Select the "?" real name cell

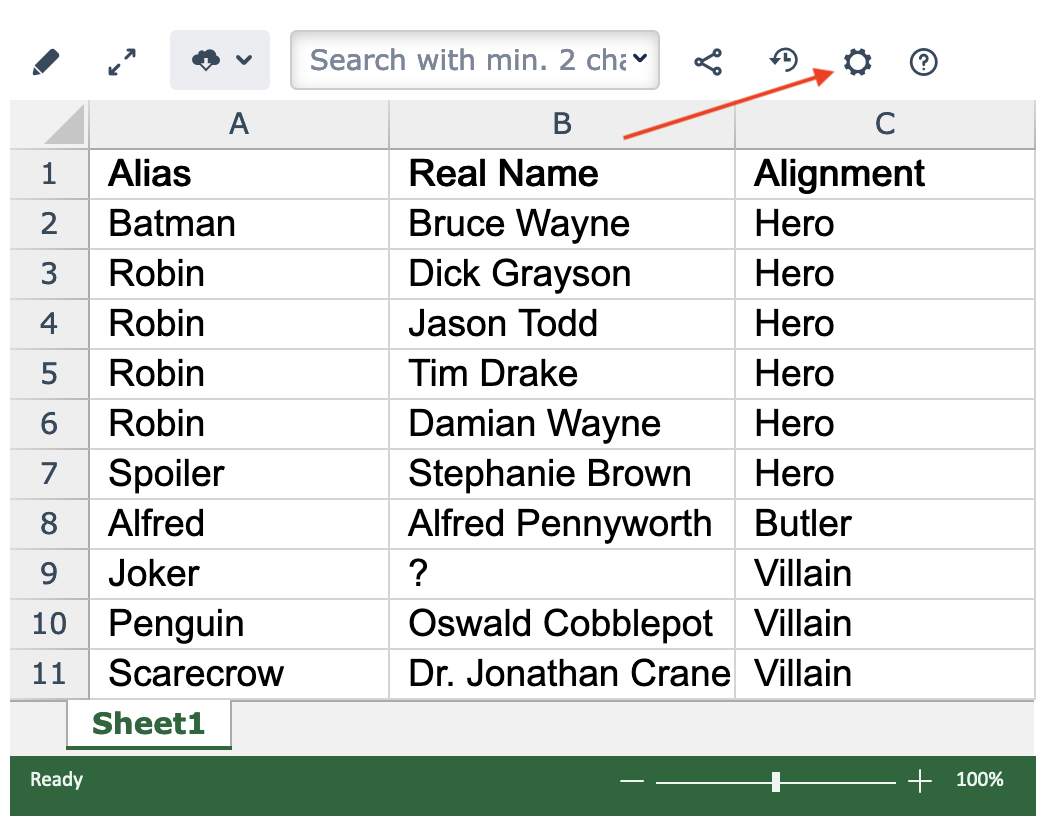coord(562,574)
